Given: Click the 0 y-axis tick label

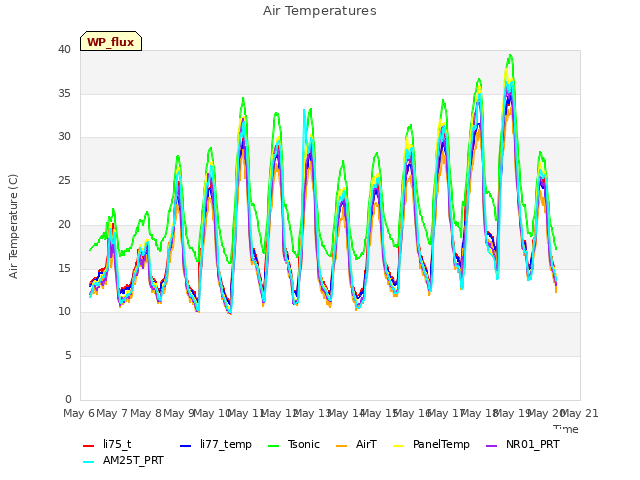Looking at the screenshot, I should [x=68, y=399].
